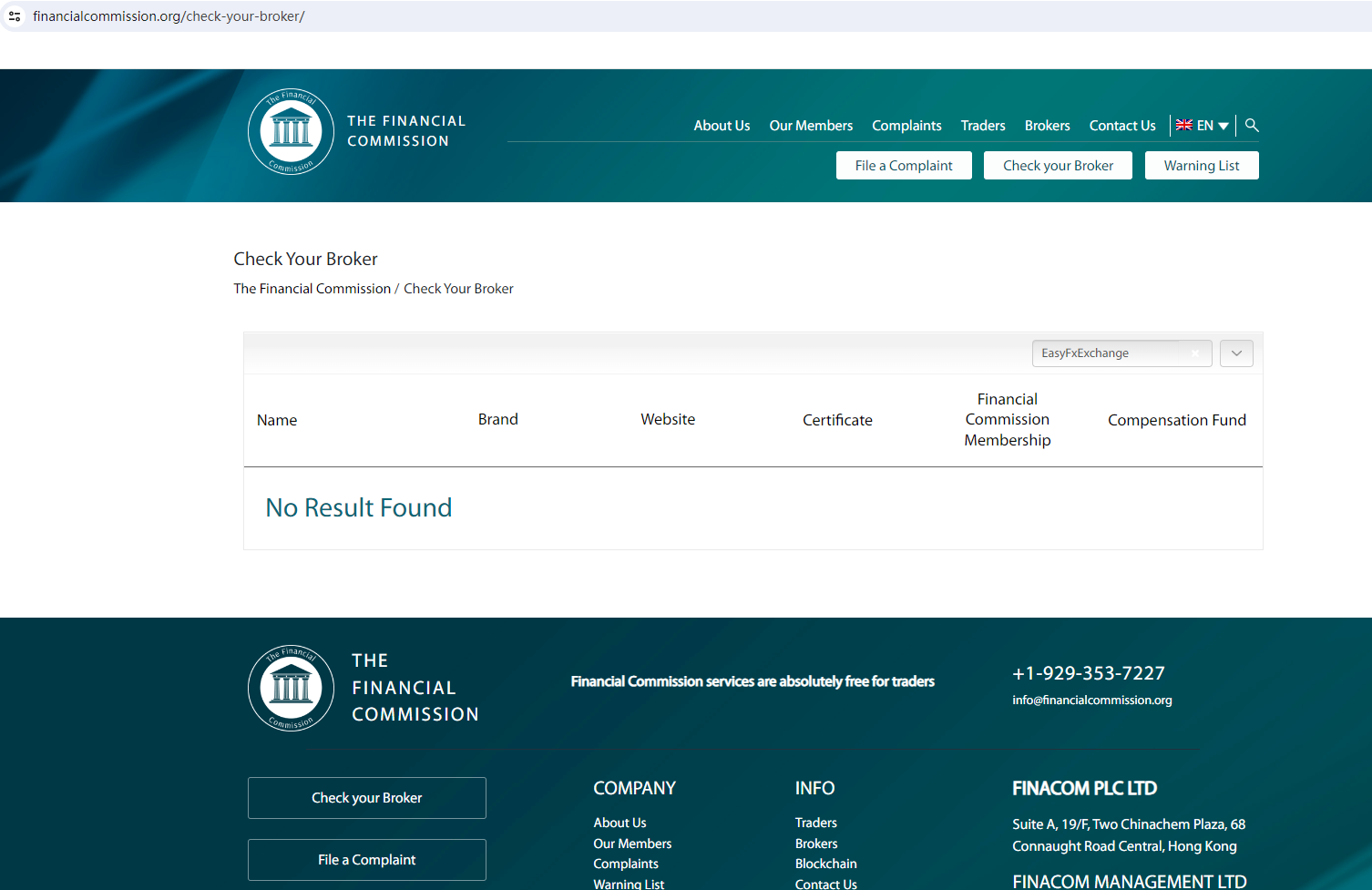Click the info@financialcommission.org email link
The width and height of the screenshot is (1372, 890).
pyautogui.click(x=1091, y=701)
